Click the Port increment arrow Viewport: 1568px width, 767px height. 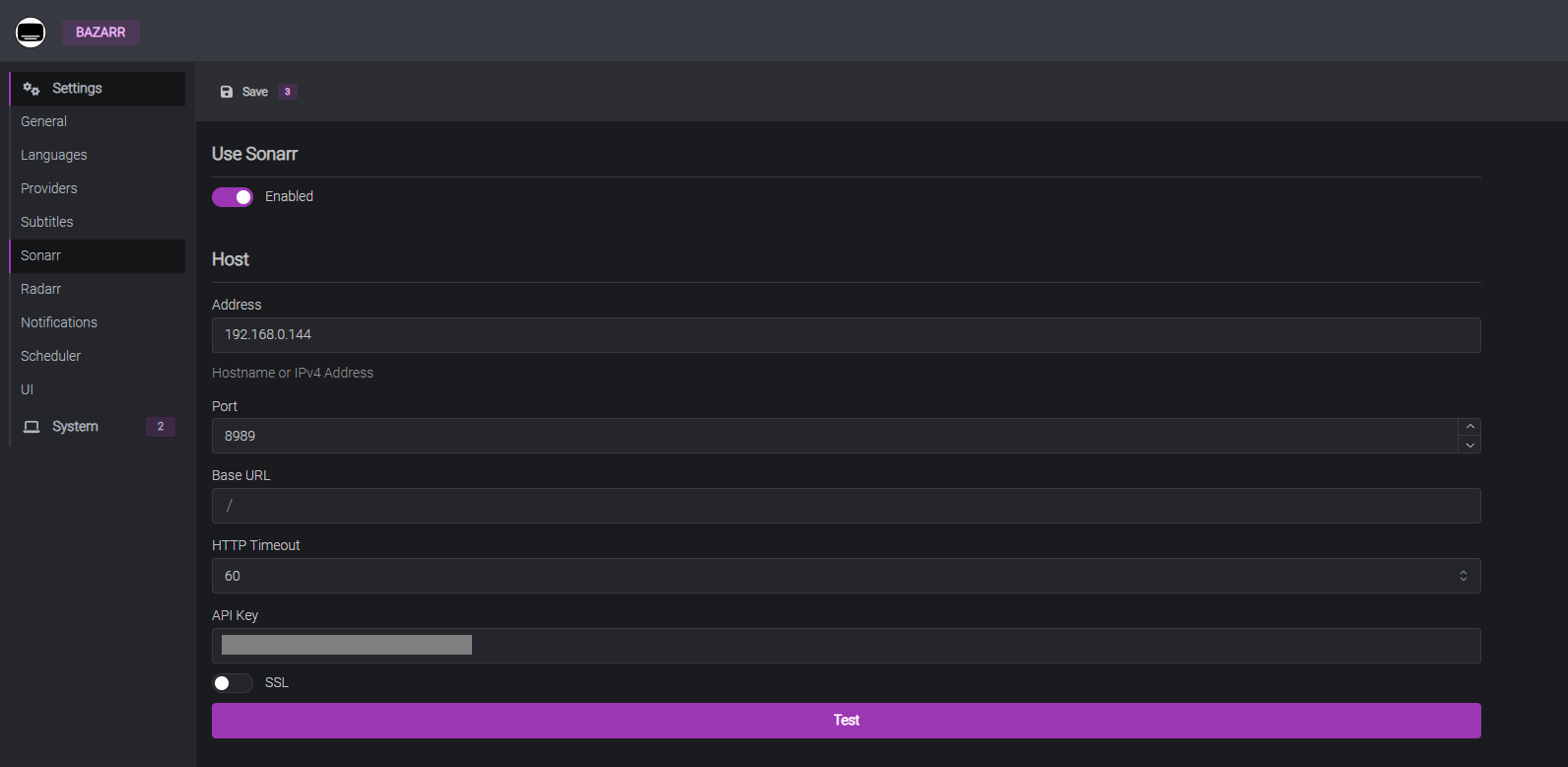pyautogui.click(x=1469, y=425)
